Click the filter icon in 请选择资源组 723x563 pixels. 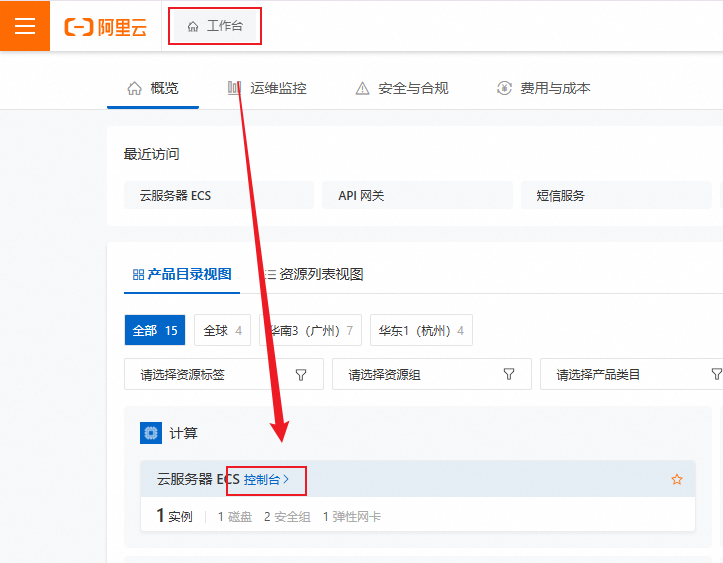(x=509, y=374)
